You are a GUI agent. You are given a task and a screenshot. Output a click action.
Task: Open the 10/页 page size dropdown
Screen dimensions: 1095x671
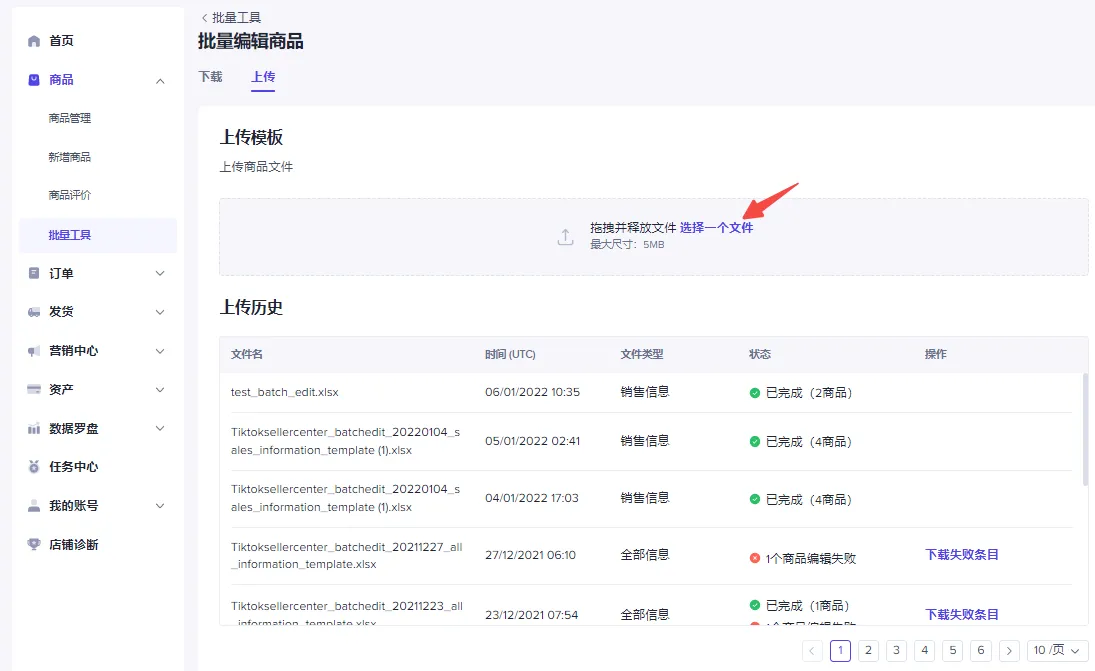(1055, 650)
